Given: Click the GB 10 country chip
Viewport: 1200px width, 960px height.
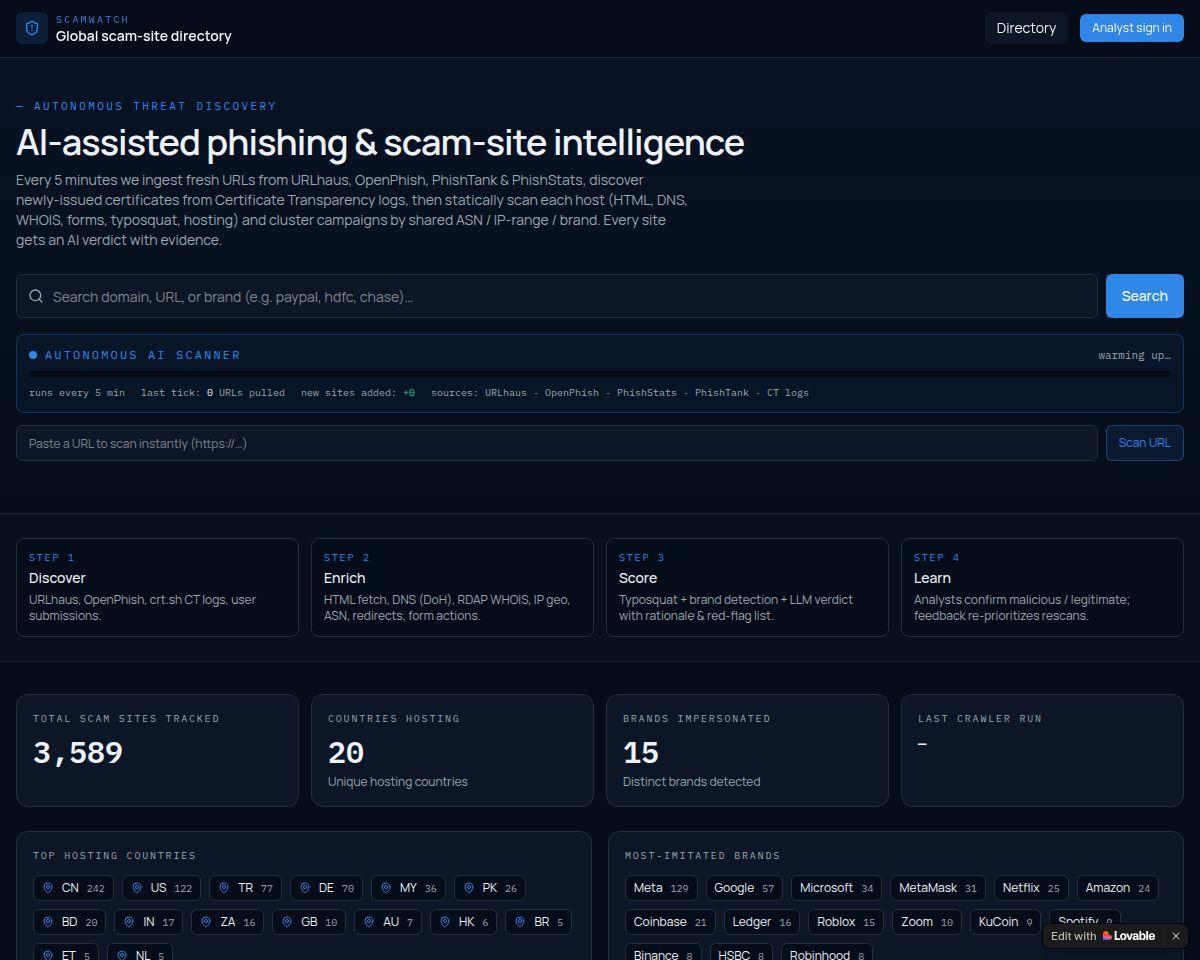Looking at the screenshot, I should tap(309, 922).
